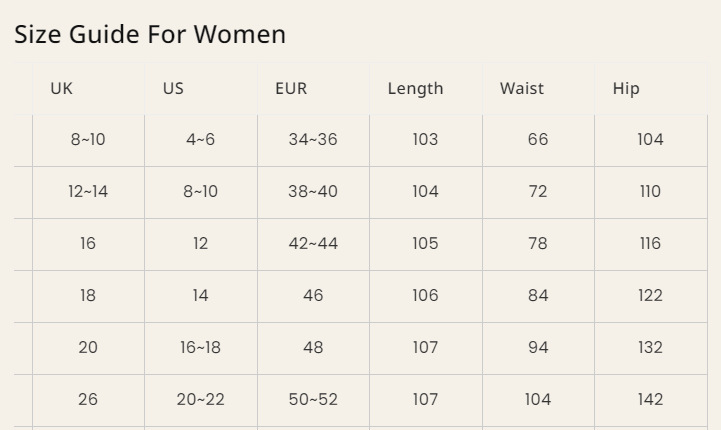Click the Hip 132 cell
721x430 pixels.
click(650, 347)
